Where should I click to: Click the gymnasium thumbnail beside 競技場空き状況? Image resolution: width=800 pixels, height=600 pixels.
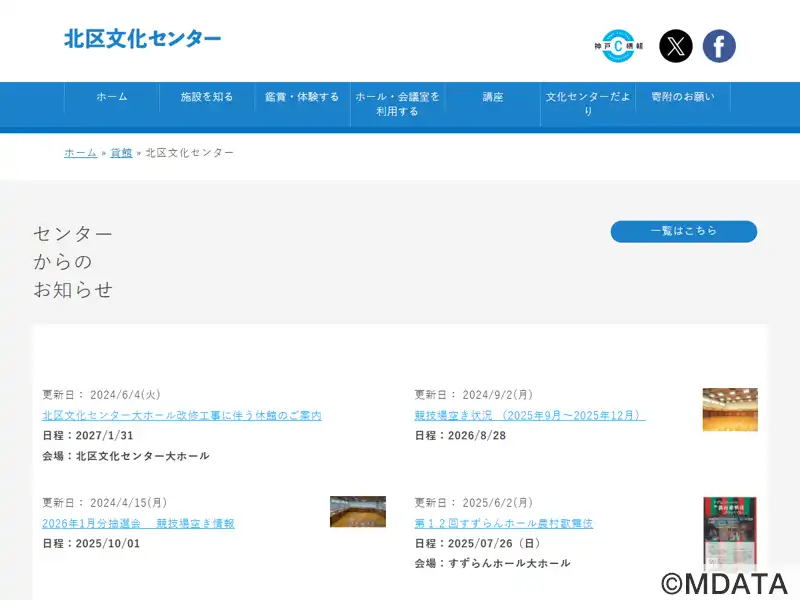730,409
